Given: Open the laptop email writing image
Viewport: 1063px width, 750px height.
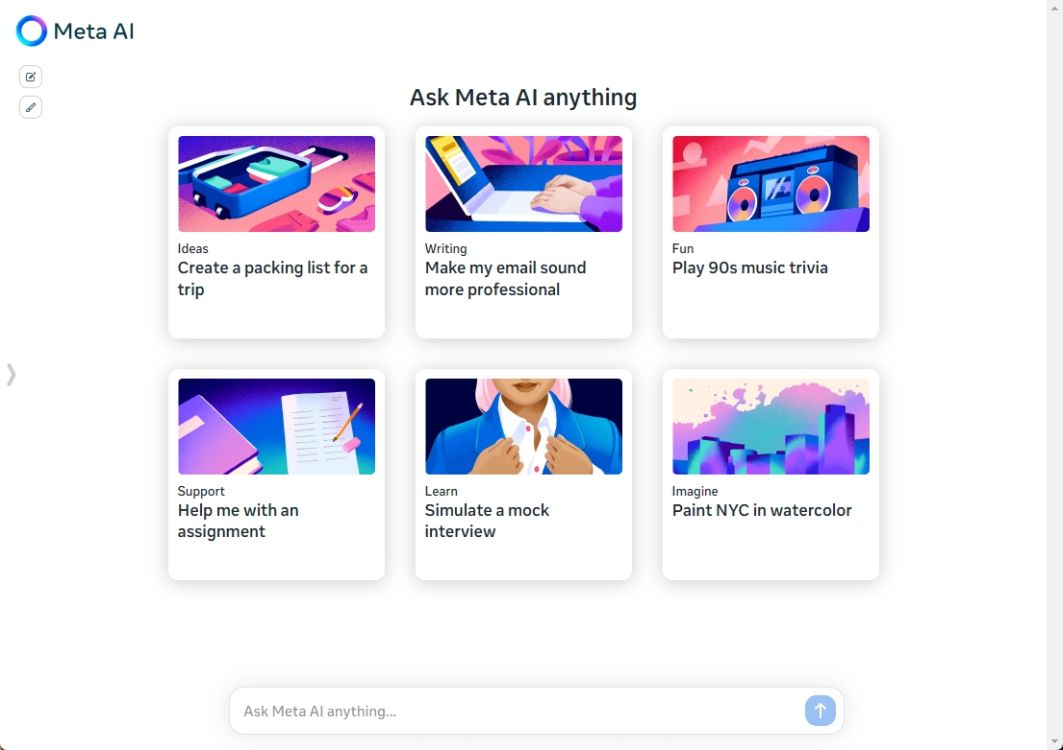Looking at the screenshot, I should (523, 184).
